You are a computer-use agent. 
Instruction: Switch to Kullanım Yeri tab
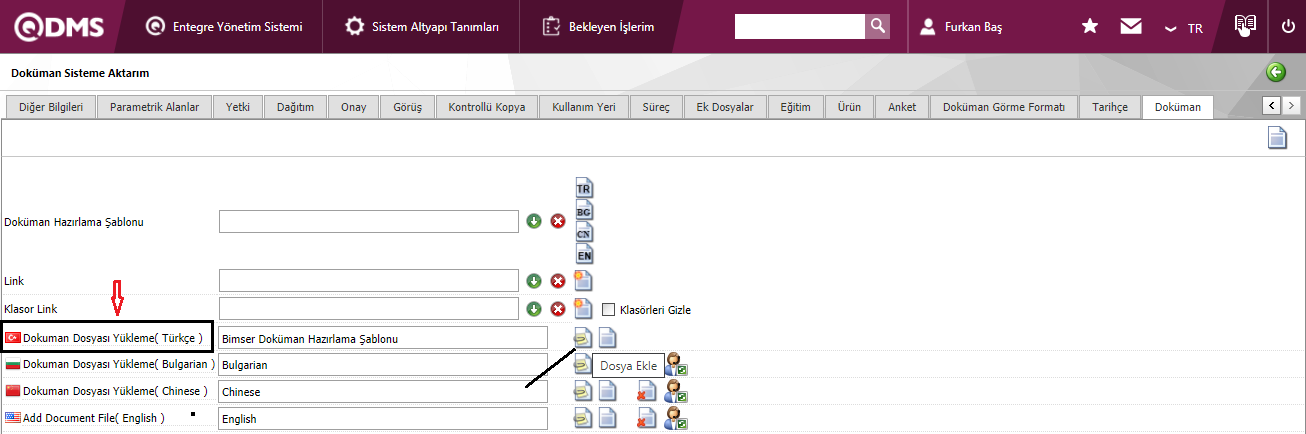tap(583, 107)
